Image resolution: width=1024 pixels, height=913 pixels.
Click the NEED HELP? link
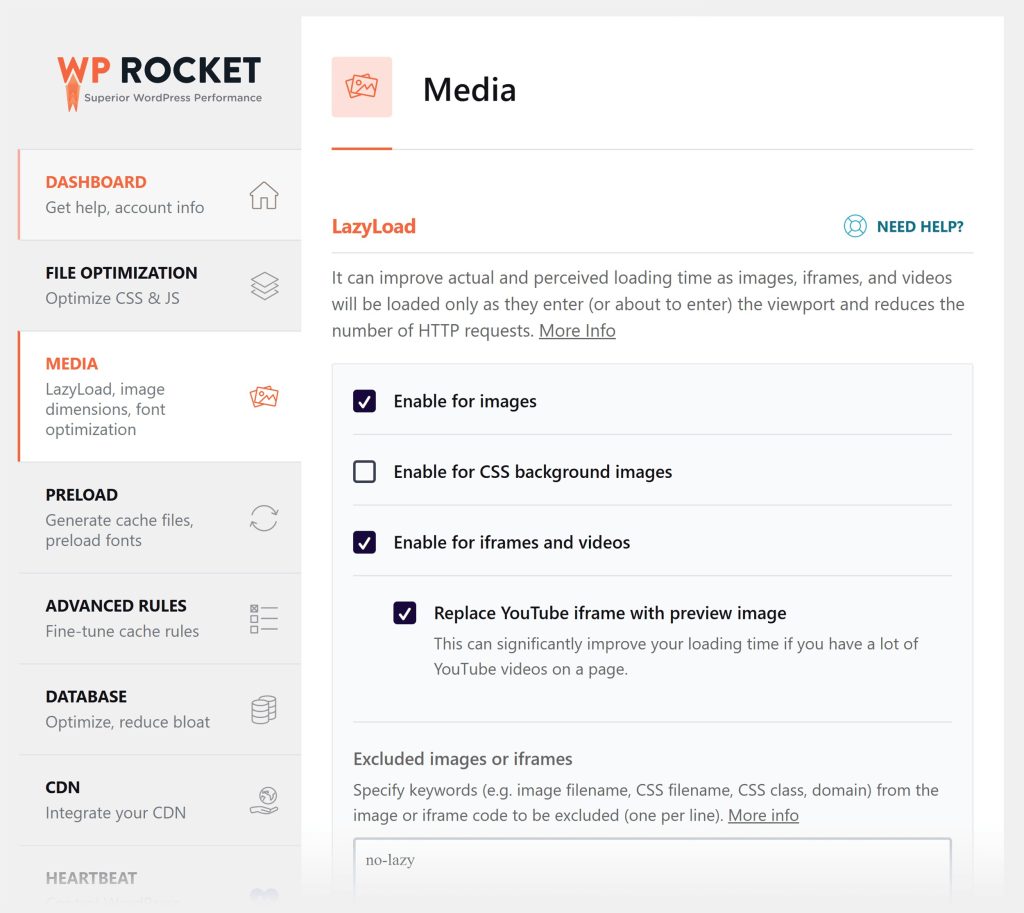click(920, 227)
